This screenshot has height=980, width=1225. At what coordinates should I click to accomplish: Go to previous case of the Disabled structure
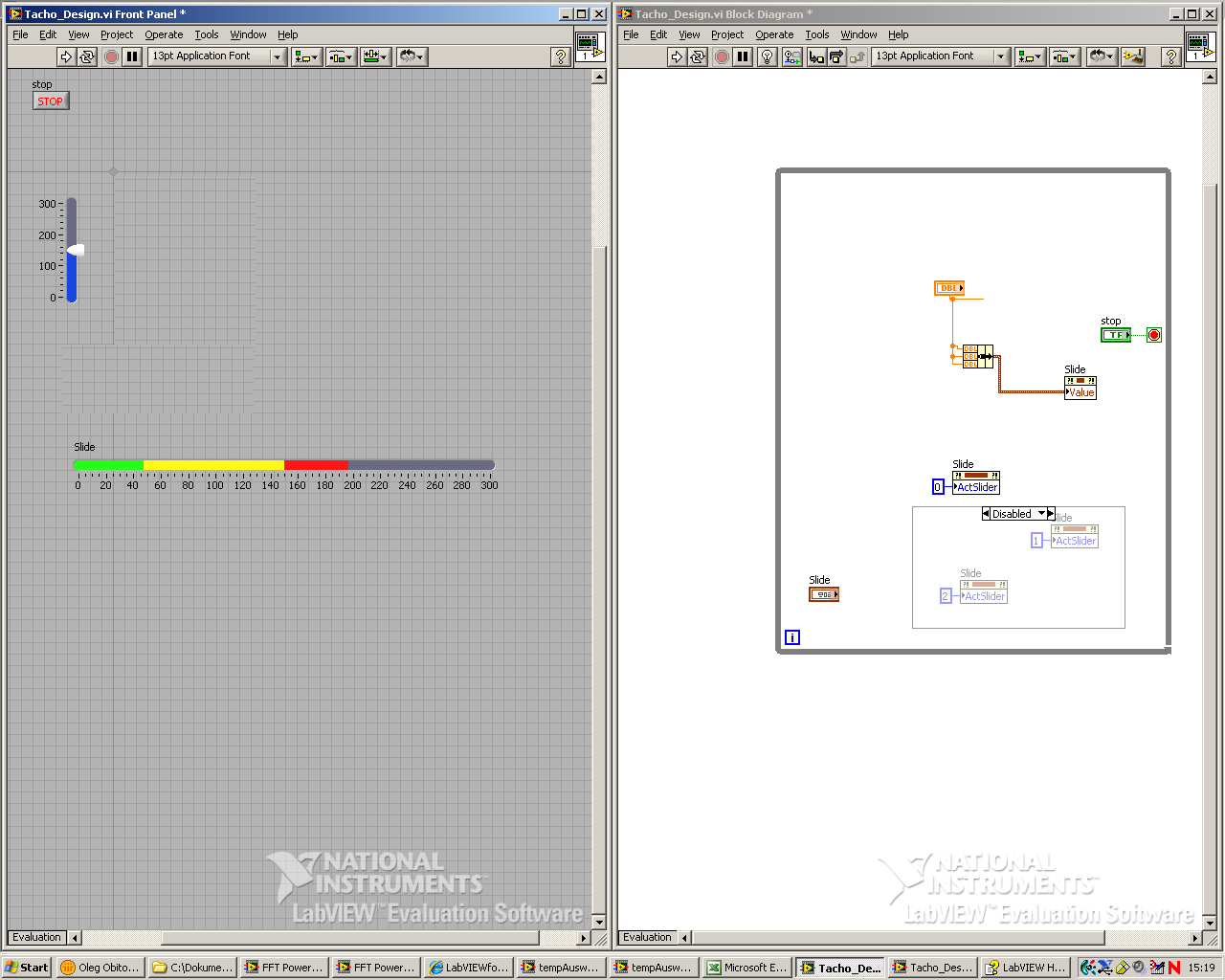(x=987, y=514)
